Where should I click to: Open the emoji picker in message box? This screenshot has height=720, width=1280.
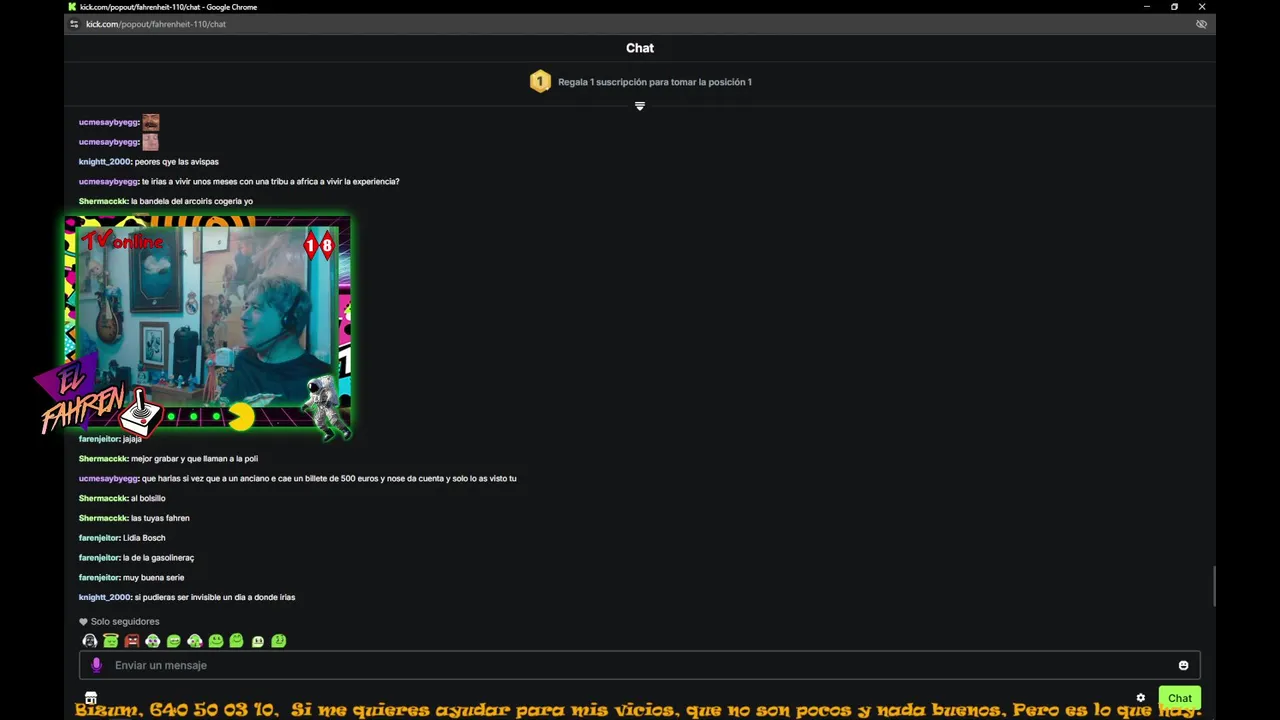click(x=1183, y=665)
